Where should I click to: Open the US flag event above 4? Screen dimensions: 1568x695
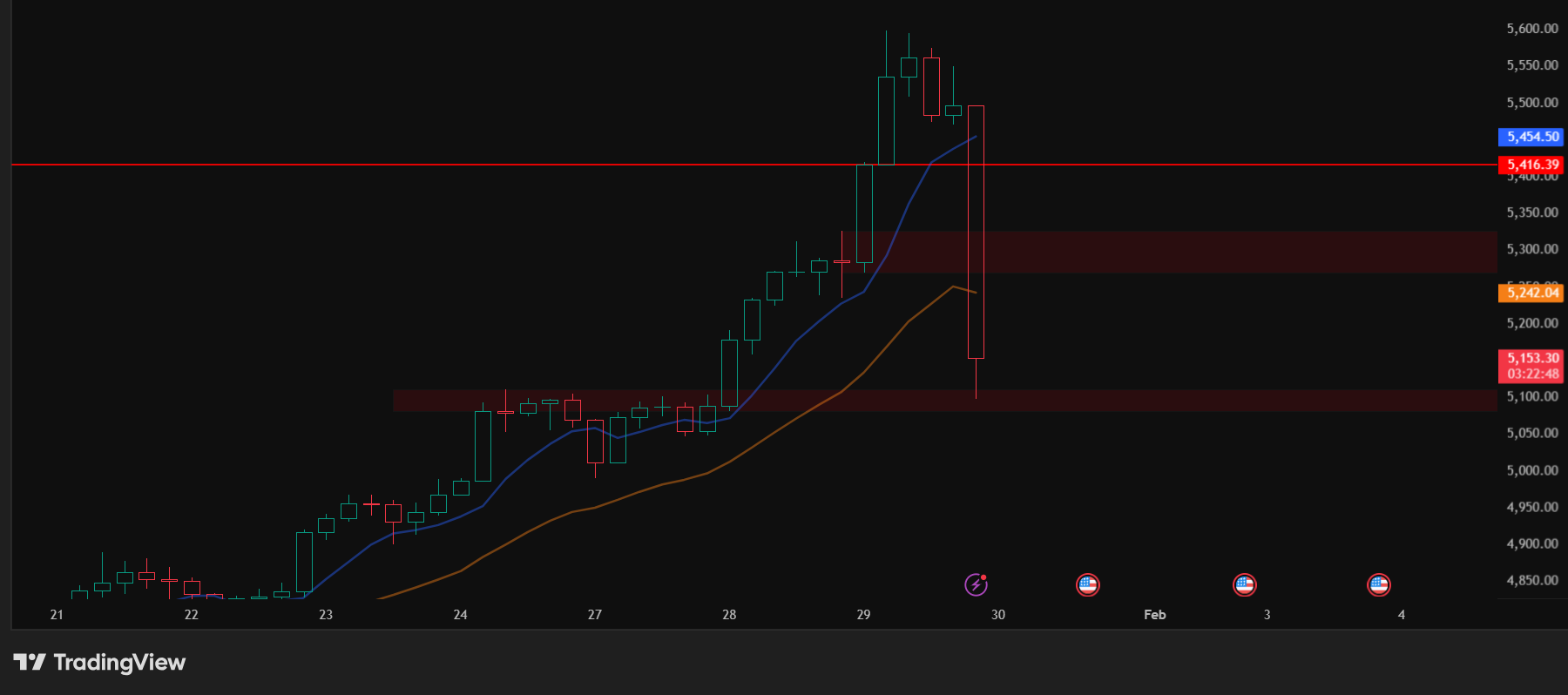coord(1378,584)
